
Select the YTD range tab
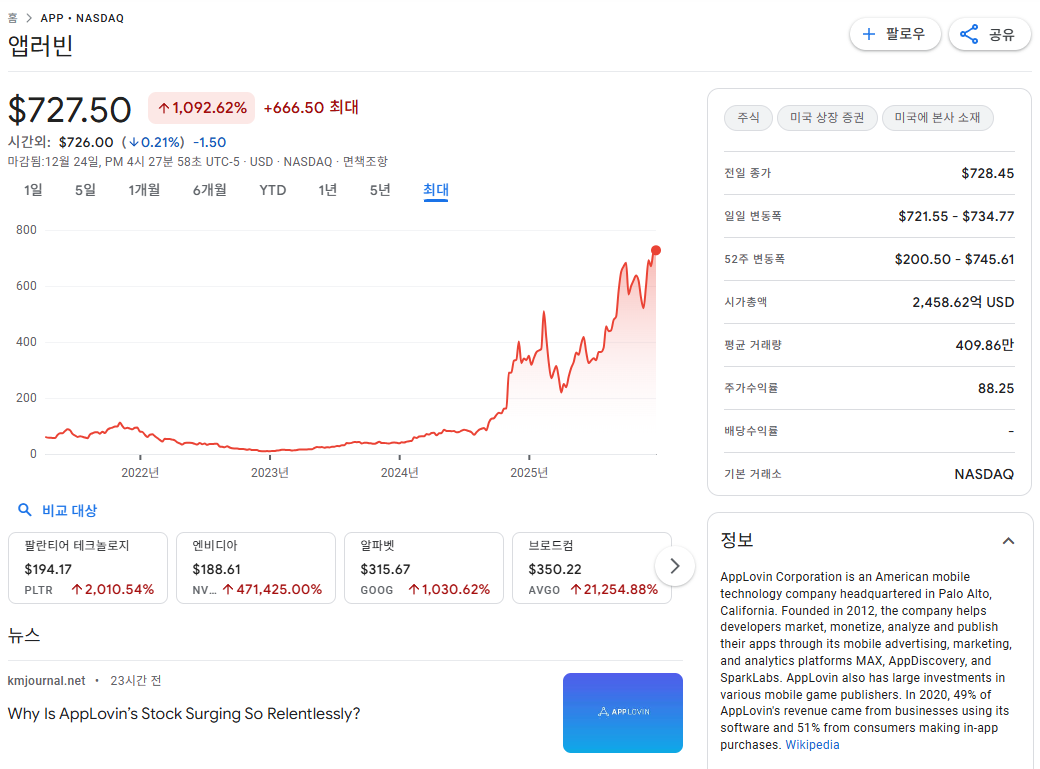click(273, 190)
